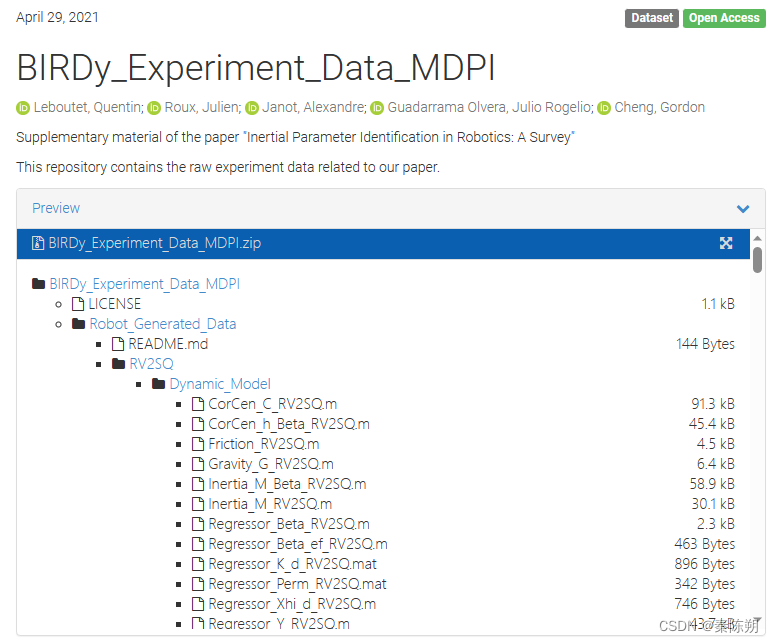Click zip archive icon beside BIRDy_Experiment_Data_MDPI.zip
773x643 pixels.
(x=37, y=243)
